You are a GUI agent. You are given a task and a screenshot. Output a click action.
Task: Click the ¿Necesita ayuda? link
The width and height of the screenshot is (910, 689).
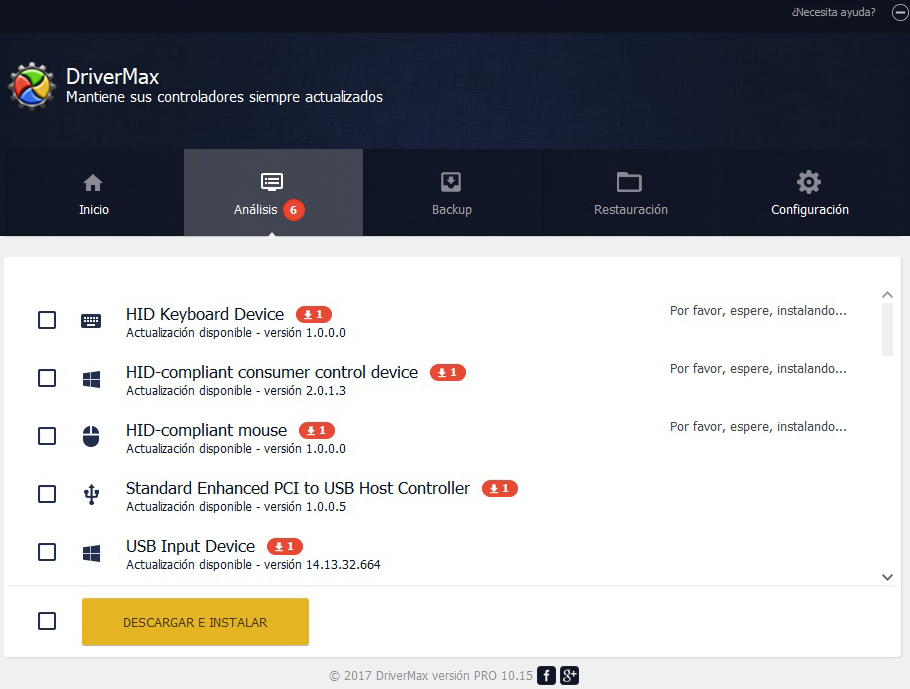(833, 12)
